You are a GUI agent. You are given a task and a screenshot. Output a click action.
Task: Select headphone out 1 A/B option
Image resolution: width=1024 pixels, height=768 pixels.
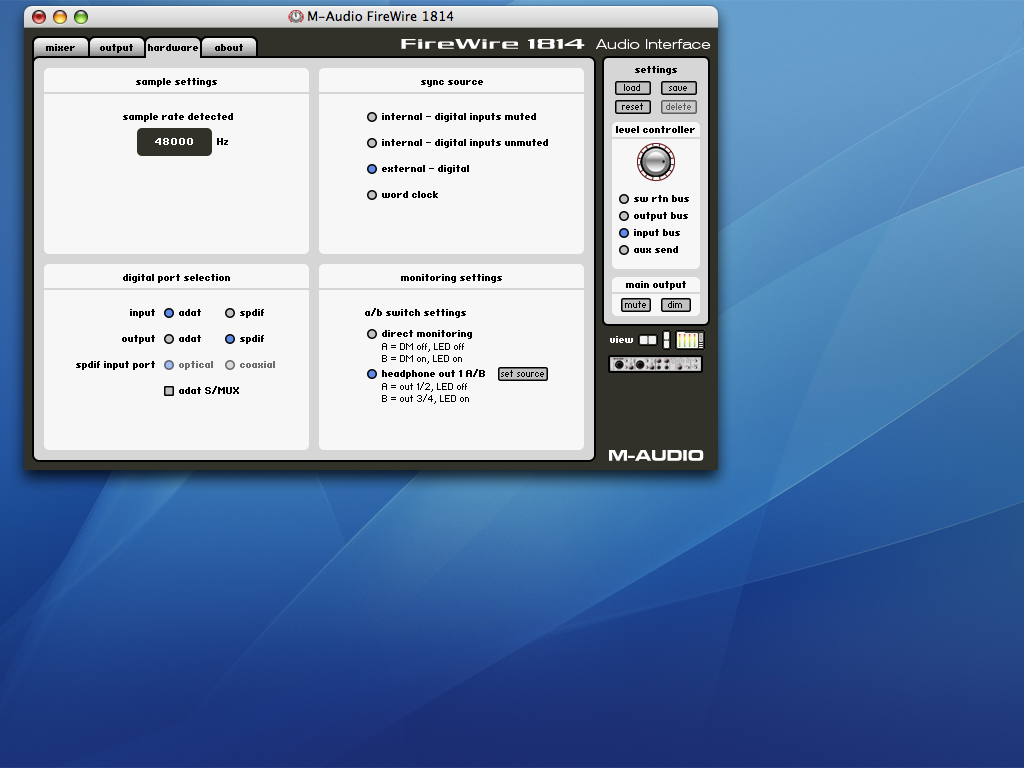tap(372, 374)
